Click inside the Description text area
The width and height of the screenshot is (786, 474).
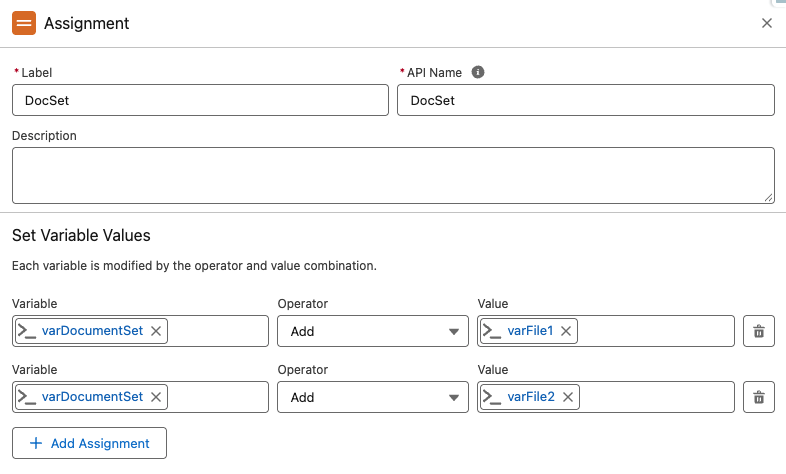tap(394, 175)
